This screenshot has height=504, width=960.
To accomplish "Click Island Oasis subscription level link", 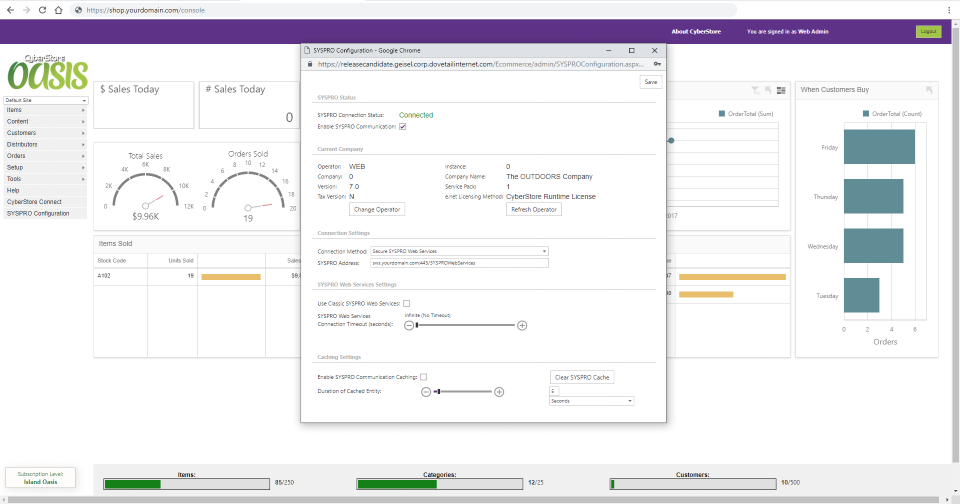I will [40, 482].
